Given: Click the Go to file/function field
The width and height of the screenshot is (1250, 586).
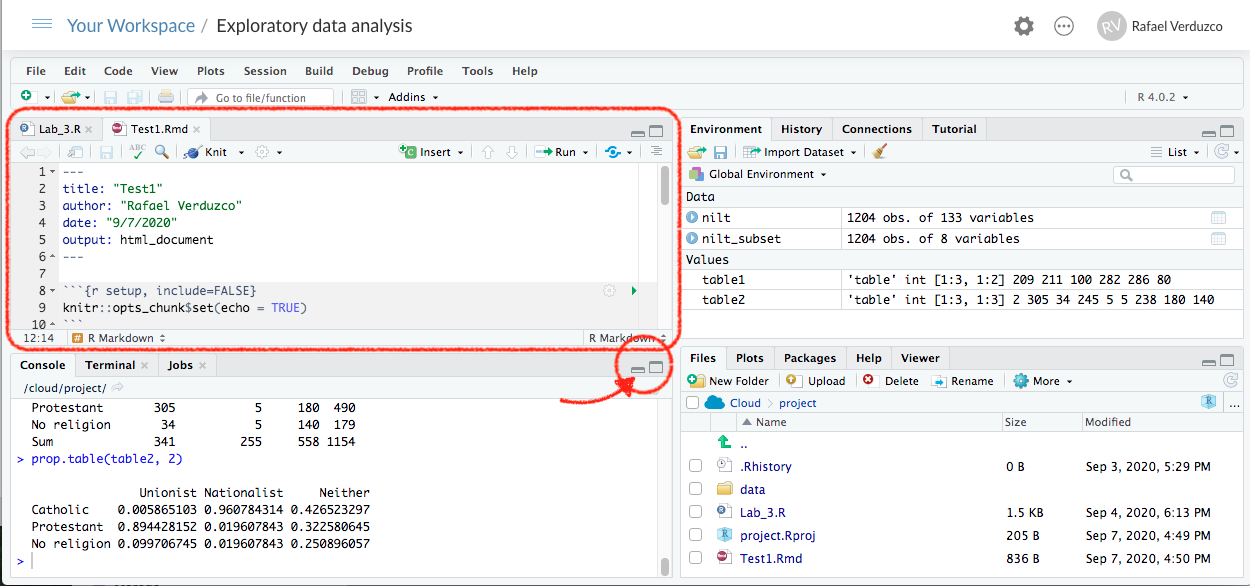Looking at the screenshot, I should pos(261,97).
